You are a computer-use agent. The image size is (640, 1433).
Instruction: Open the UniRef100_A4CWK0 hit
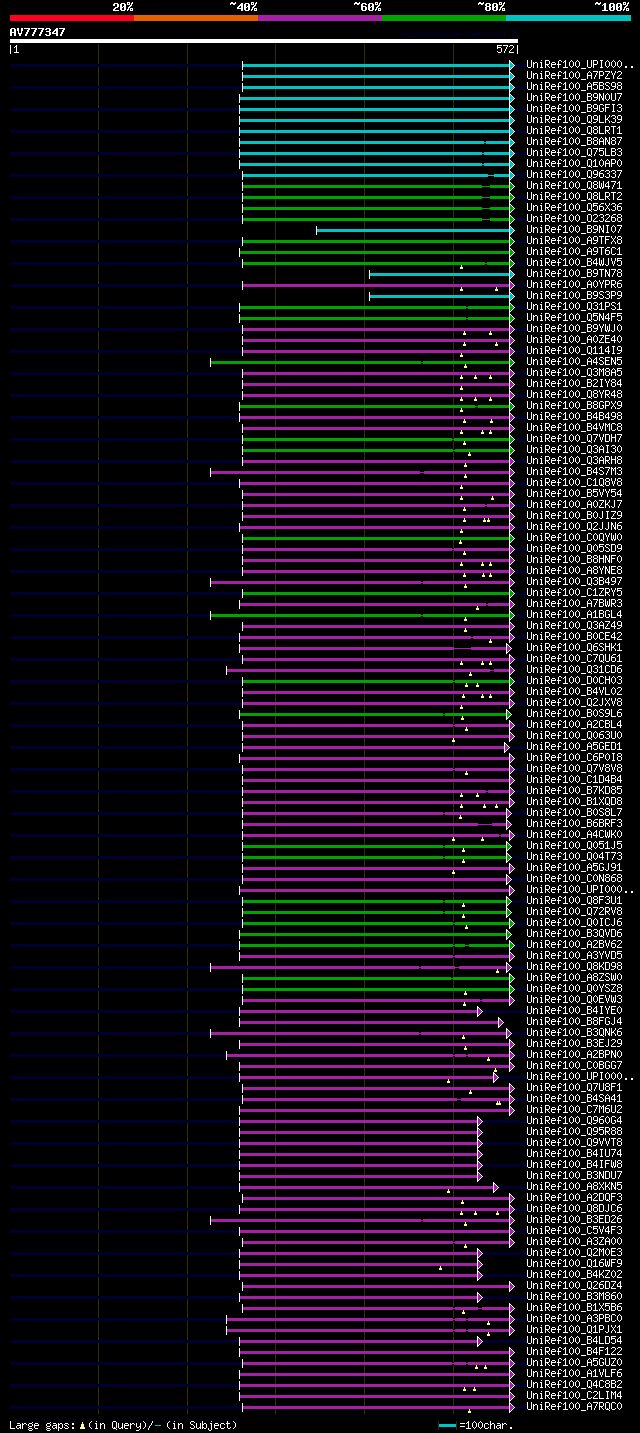(x=574, y=835)
